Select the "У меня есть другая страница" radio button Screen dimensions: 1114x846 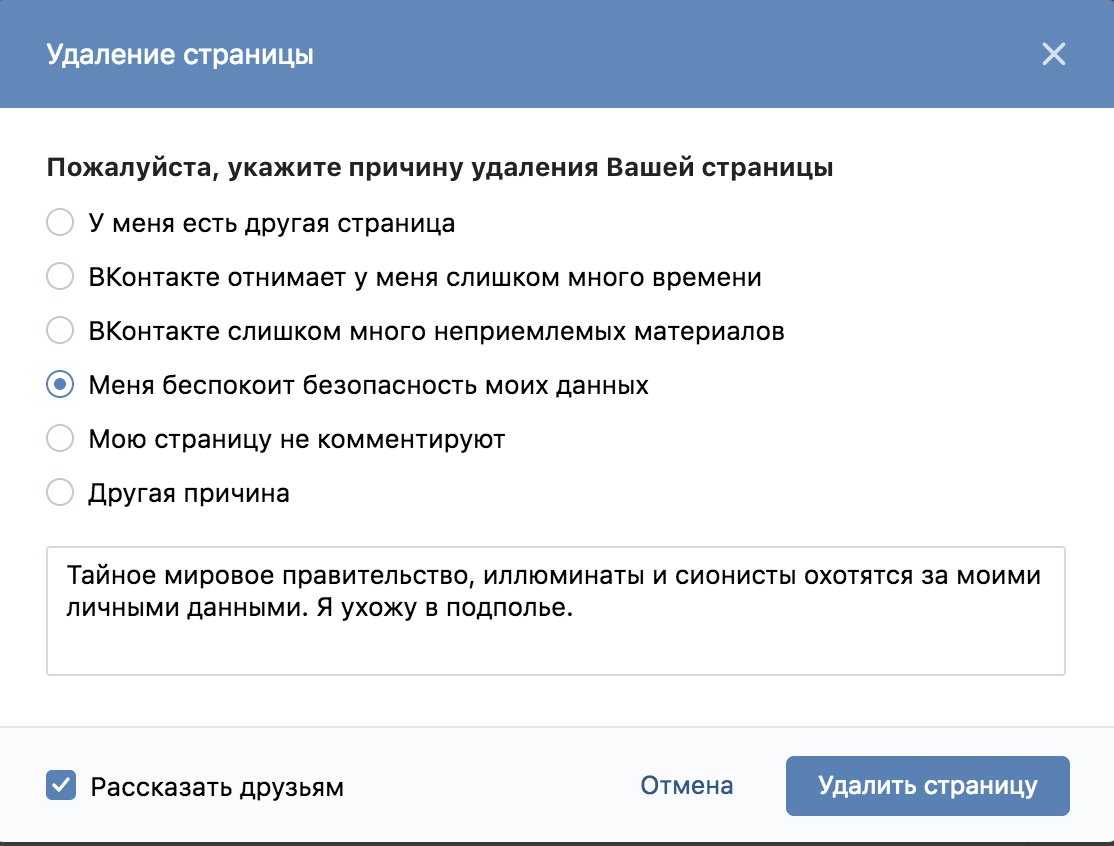tap(61, 223)
